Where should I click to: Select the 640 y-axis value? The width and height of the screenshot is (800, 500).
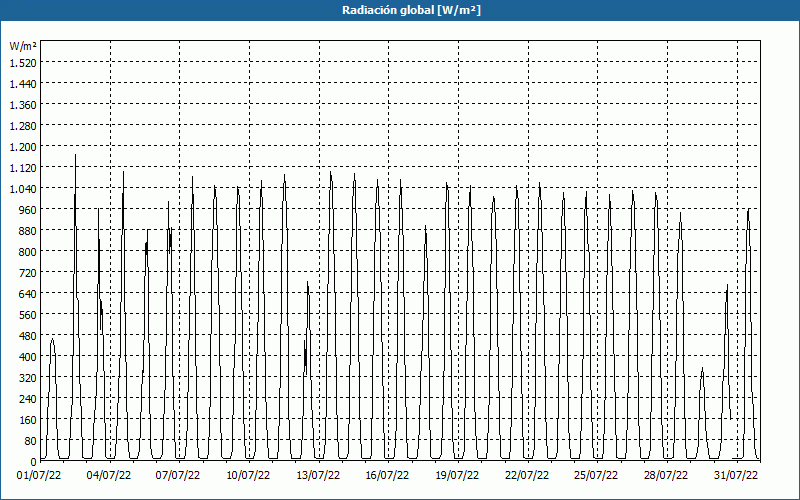(28, 294)
